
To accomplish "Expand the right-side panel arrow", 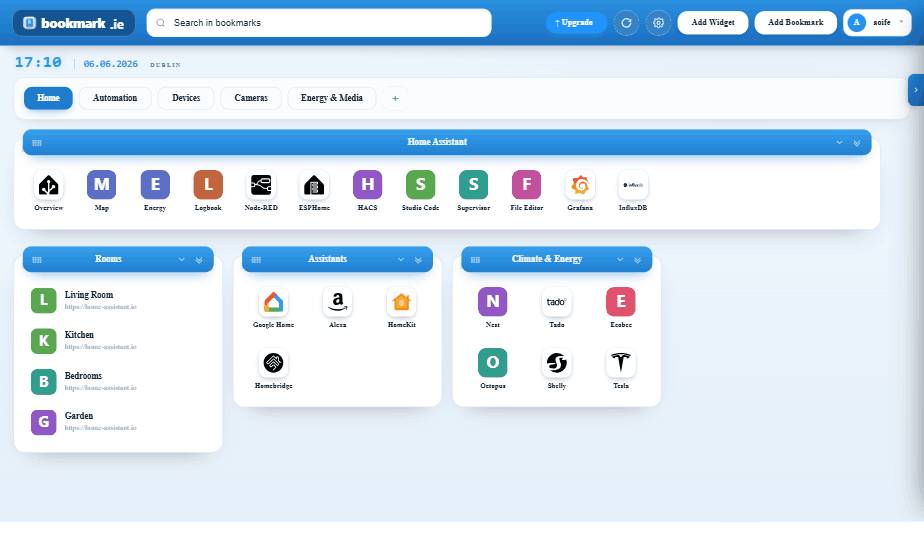I will tap(916, 90).
